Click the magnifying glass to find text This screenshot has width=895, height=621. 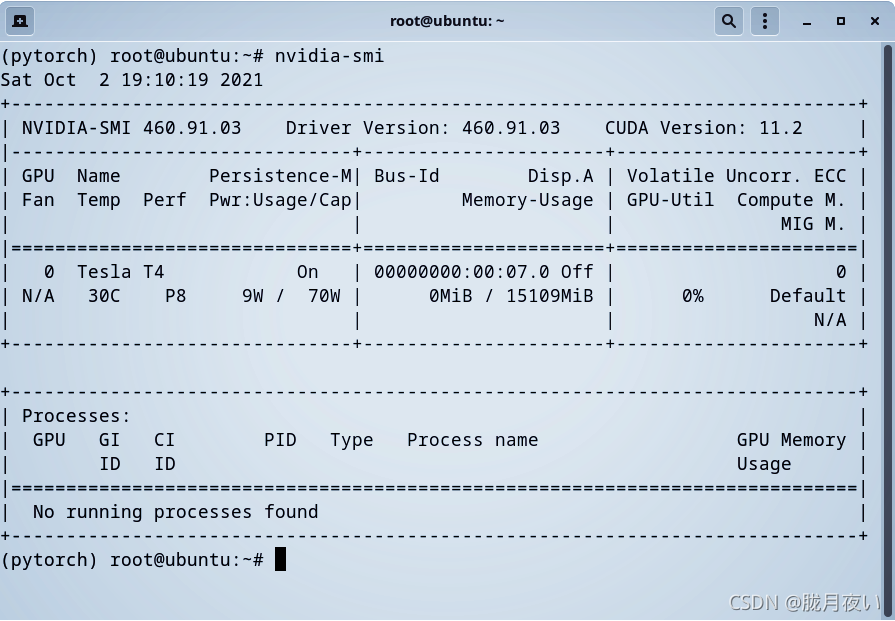[729, 20]
